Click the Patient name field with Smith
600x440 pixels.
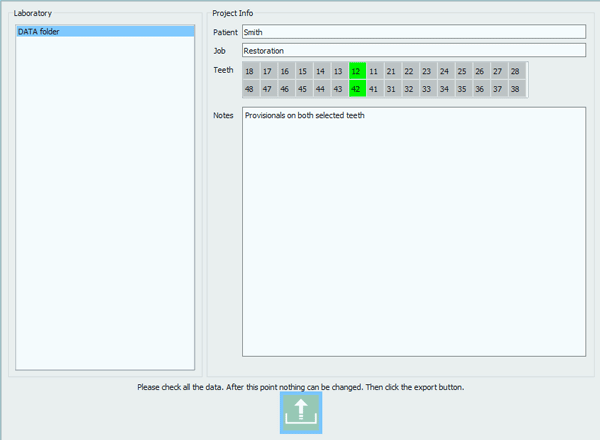pyautogui.click(x=413, y=32)
